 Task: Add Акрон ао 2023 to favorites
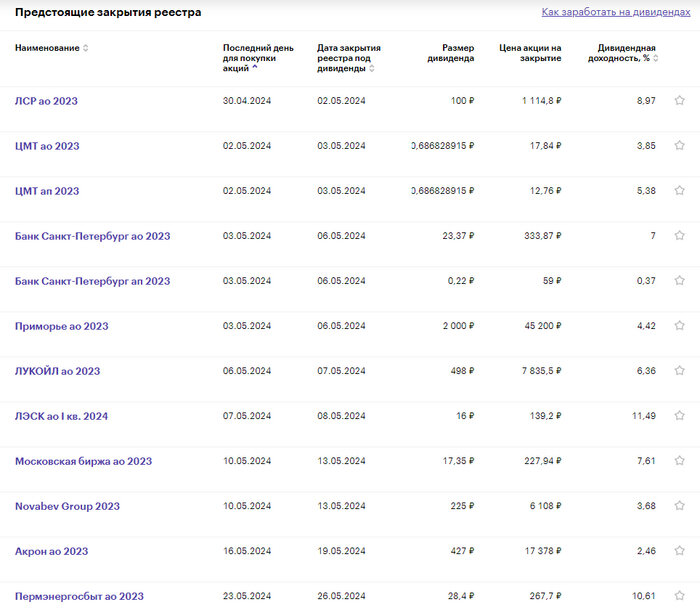tap(679, 551)
